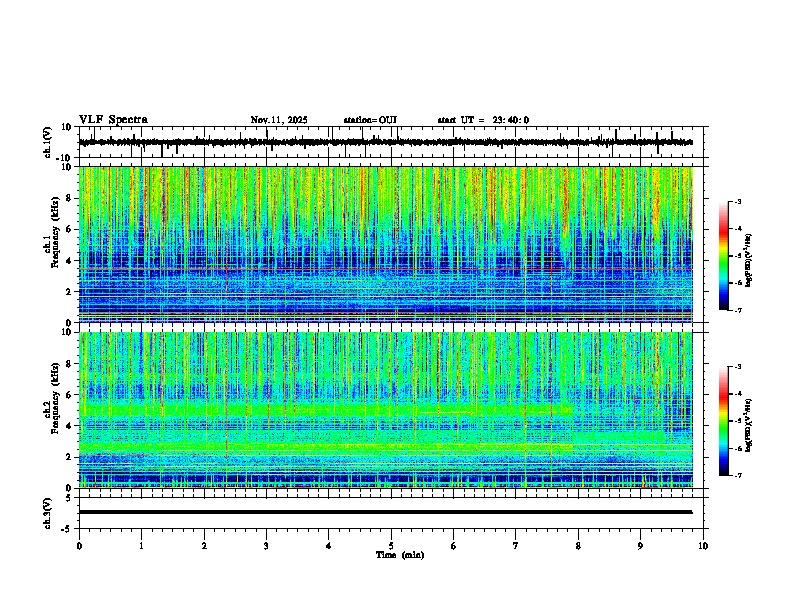This screenshot has height=612, width=792.
Task: Click the ch.1 voltage waveform trace
Action: tap(385, 142)
